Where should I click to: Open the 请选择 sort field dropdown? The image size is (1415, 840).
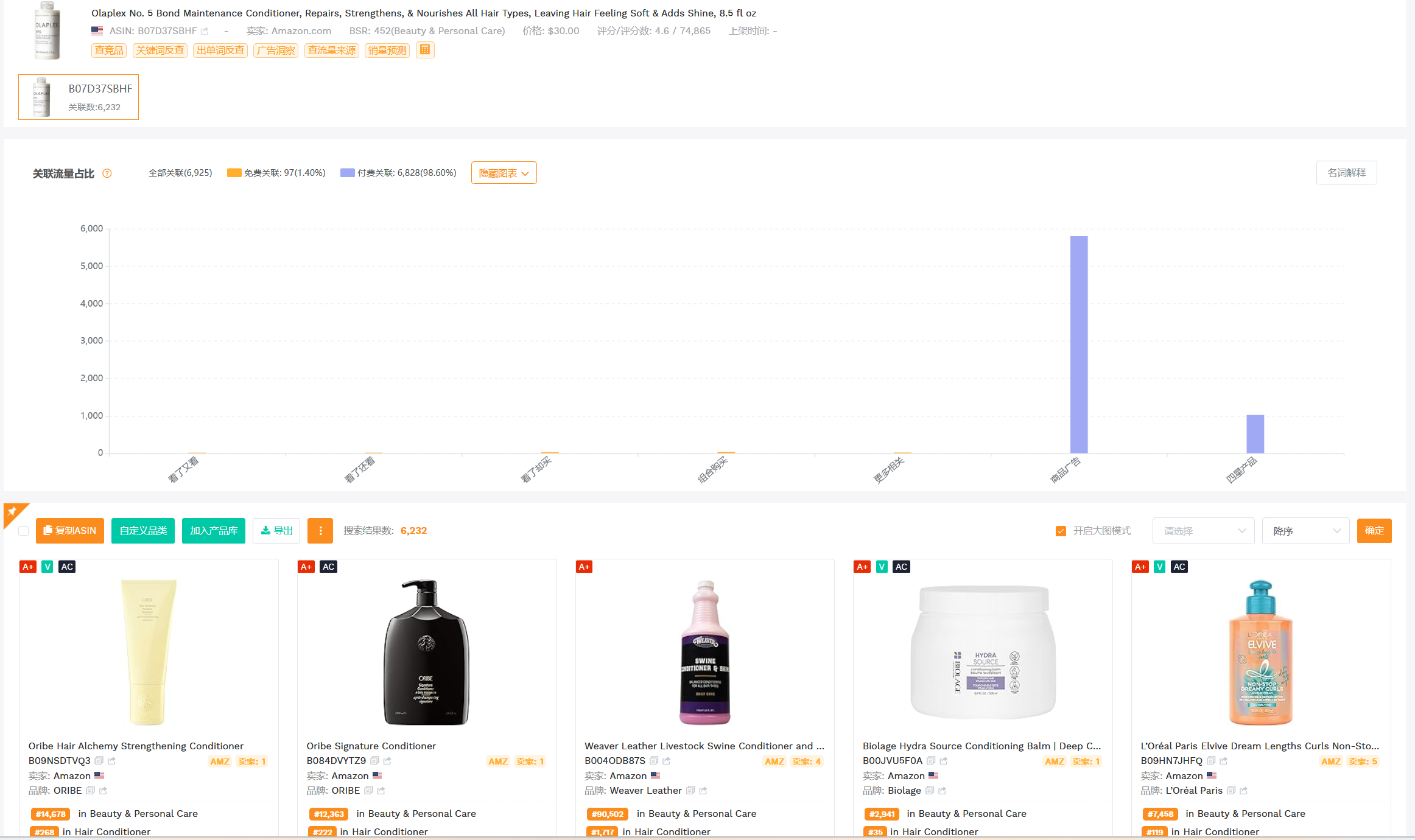click(x=1203, y=531)
